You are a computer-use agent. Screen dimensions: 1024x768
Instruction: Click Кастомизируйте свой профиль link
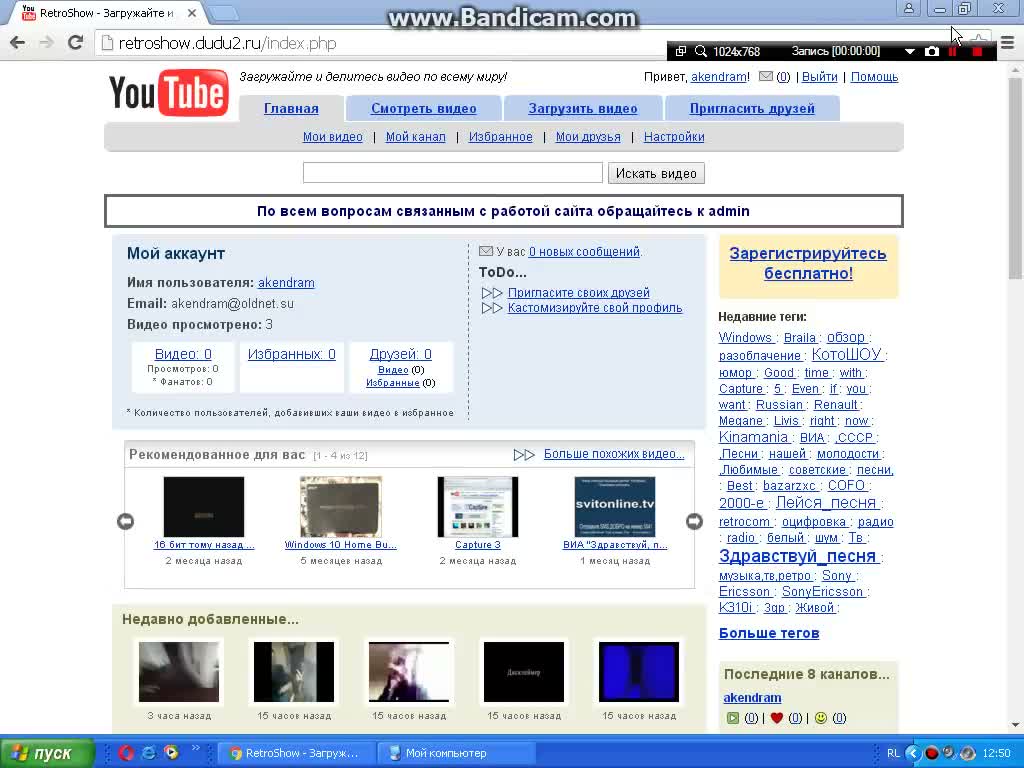pyautogui.click(x=595, y=308)
